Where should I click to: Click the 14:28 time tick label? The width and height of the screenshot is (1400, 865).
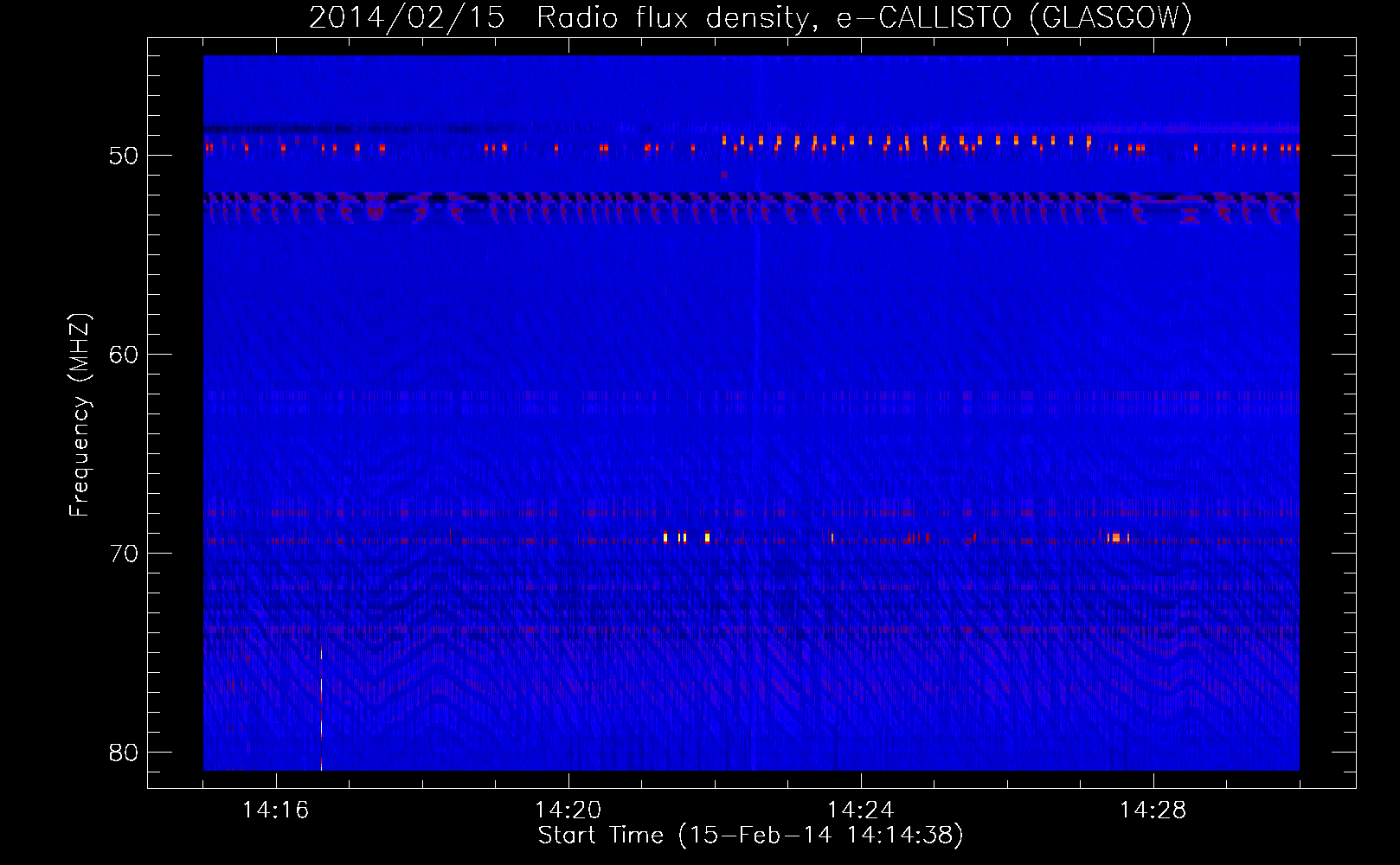[x=1153, y=811]
